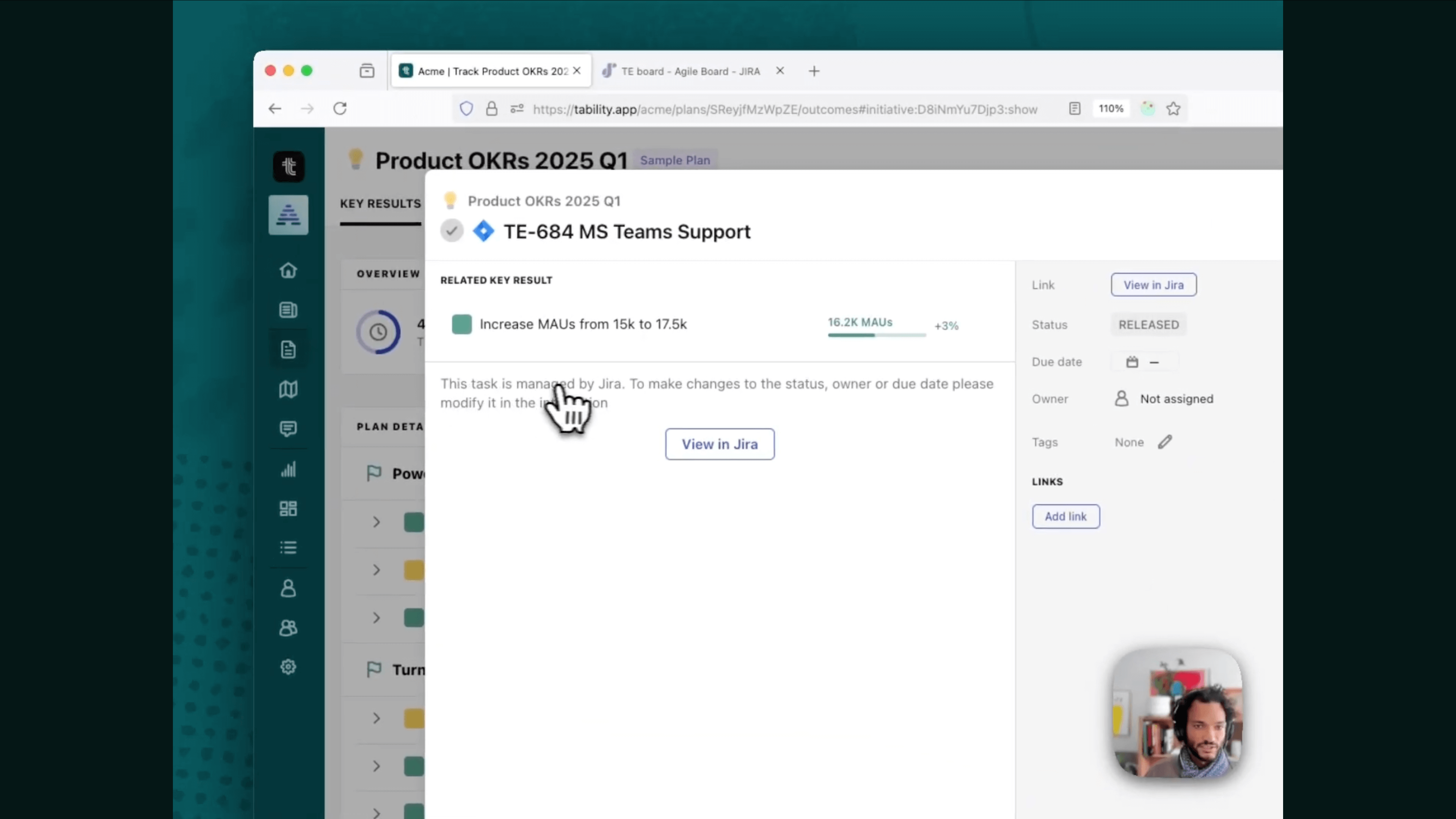Viewport: 1456px width, 819px height.
Task: Open the Tability logo in the sidebar
Action: pos(289,166)
